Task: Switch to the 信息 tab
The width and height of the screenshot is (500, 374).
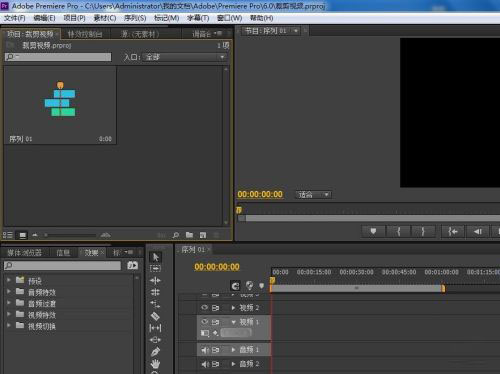Action: pos(63,253)
